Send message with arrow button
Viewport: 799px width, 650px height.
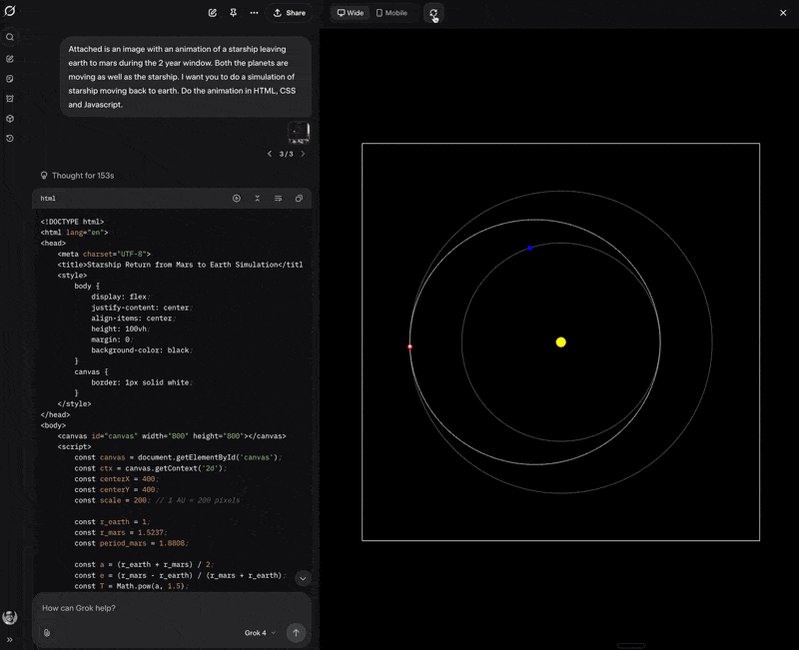click(x=296, y=633)
